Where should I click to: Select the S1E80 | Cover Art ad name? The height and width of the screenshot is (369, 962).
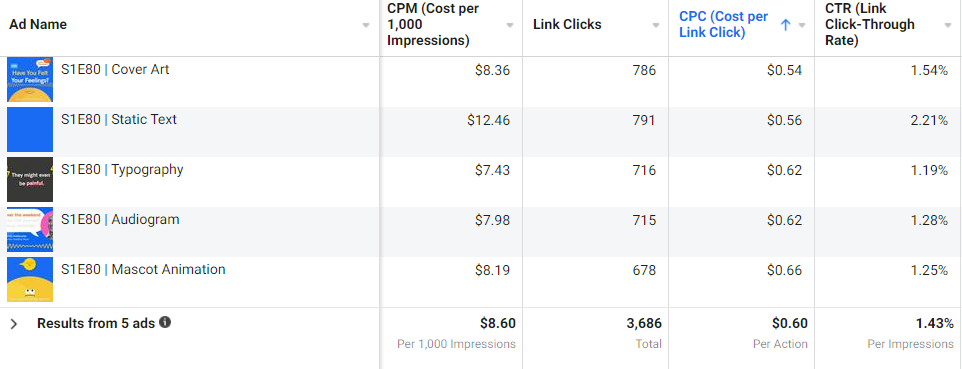(x=115, y=69)
